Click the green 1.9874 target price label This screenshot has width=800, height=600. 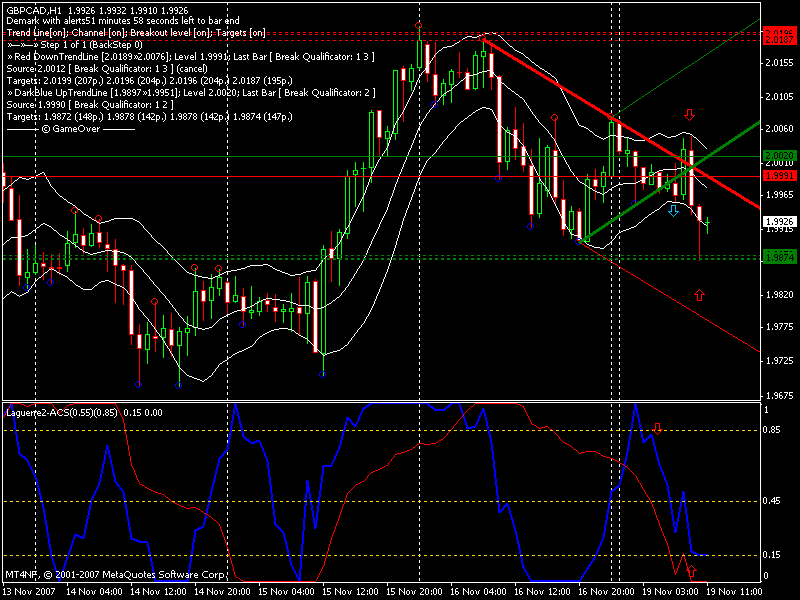point(779,257)
